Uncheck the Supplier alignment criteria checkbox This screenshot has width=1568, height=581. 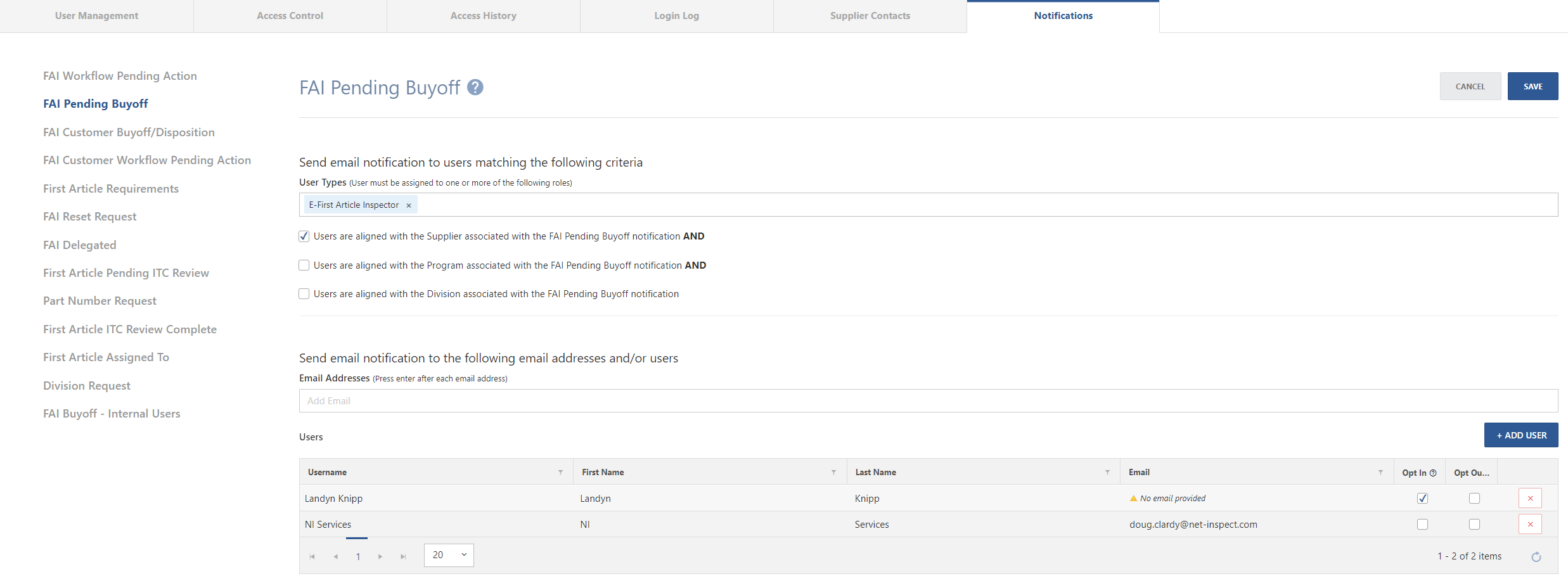304,236
